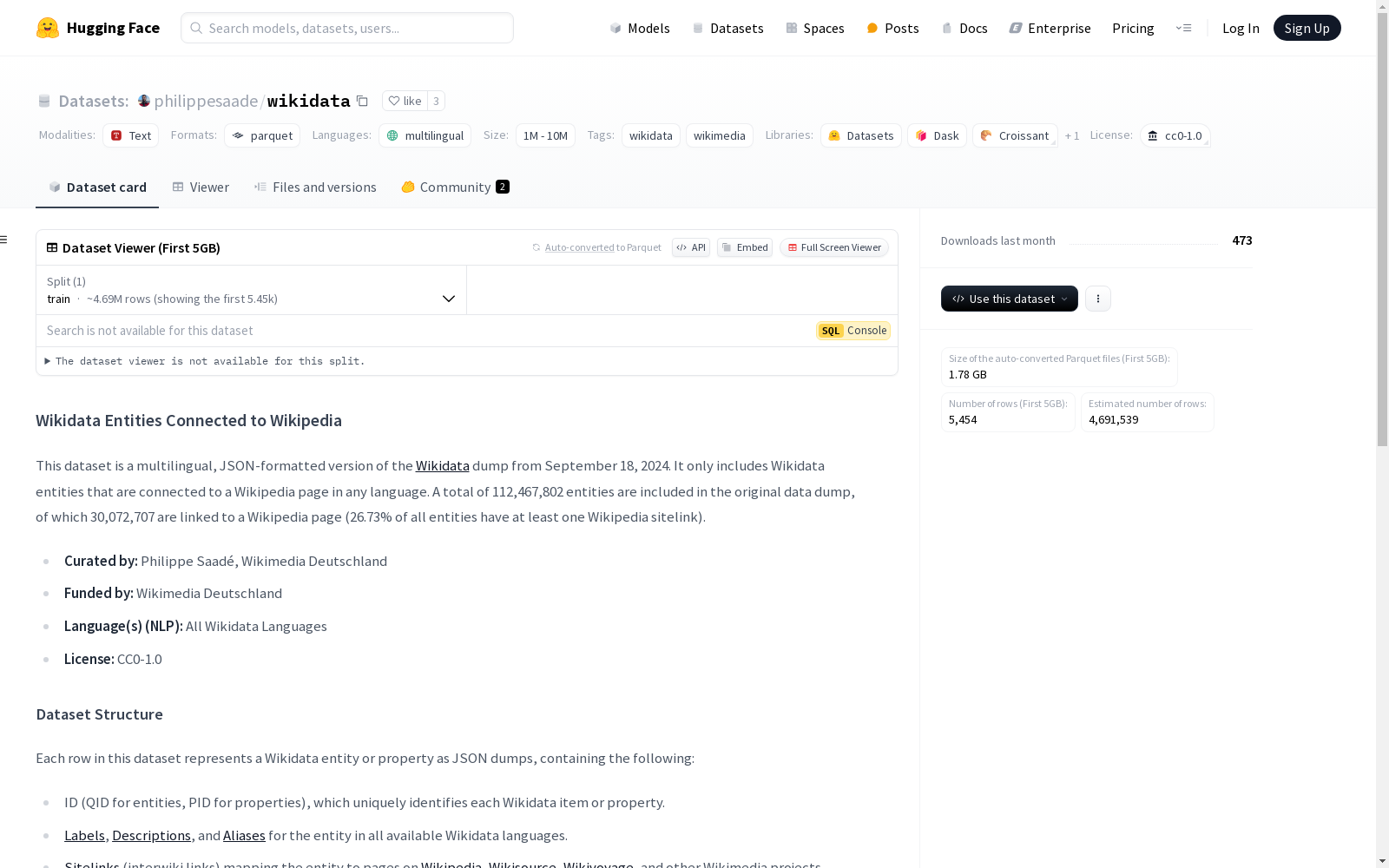This screenshot has width=1389, height=868.
Task: Follow the Auto-converted link
Action: pyautogui.click(x=579, y=247)
